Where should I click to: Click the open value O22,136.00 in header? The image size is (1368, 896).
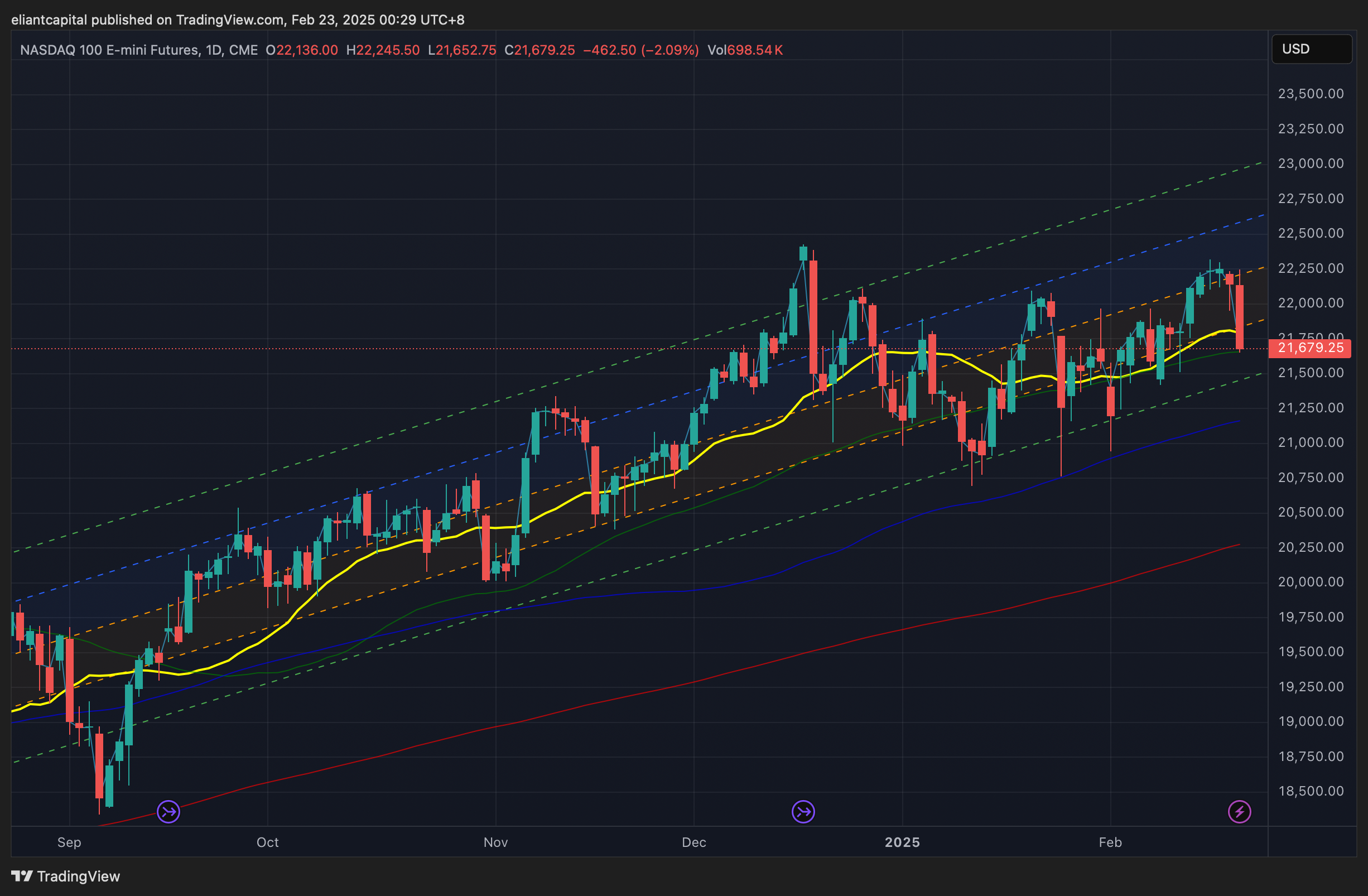point(302,50)
